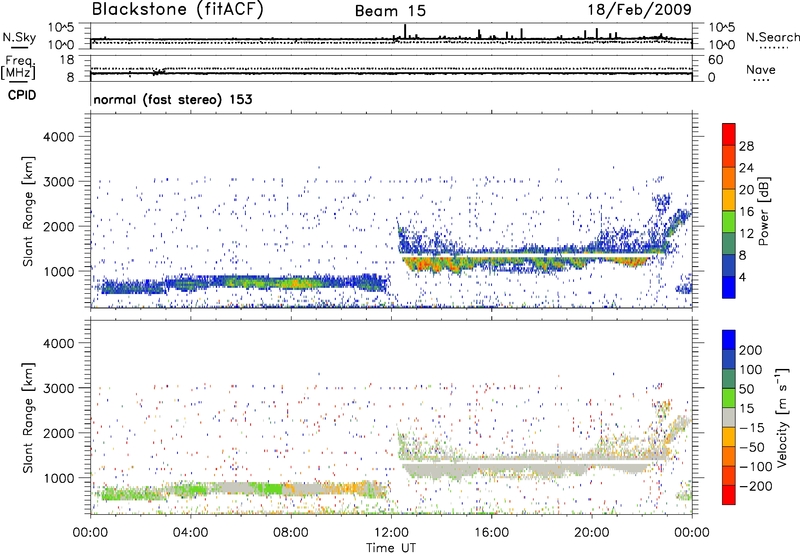This screenshot has width=800, height=554.
Task: Click the blue bottom segment of Power color bar
Action: [729, 287]
